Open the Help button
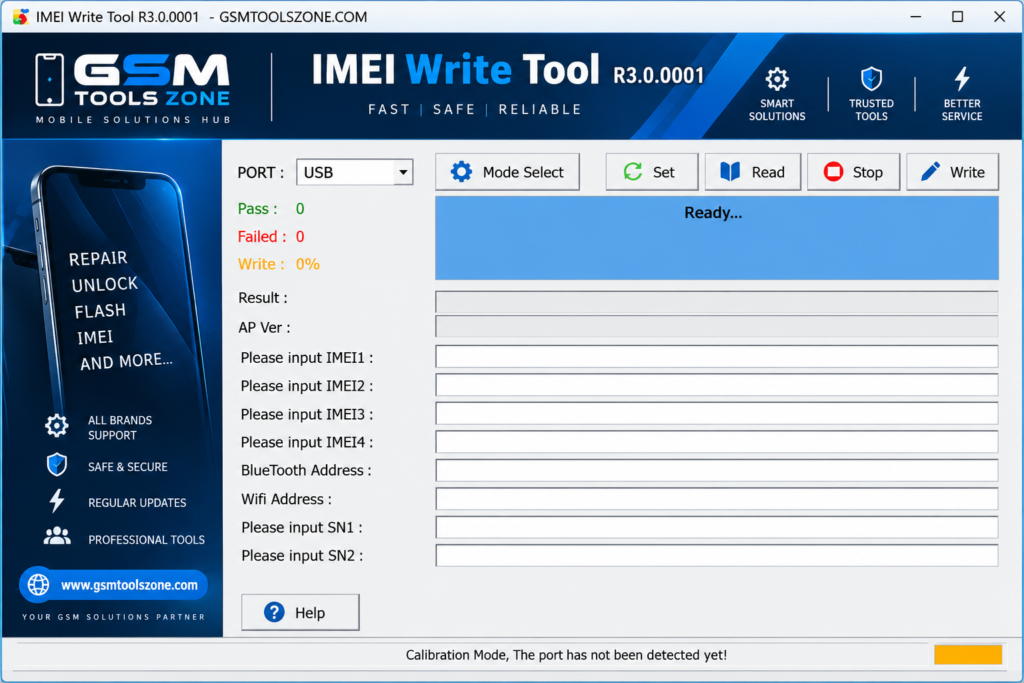 point(300,612)
